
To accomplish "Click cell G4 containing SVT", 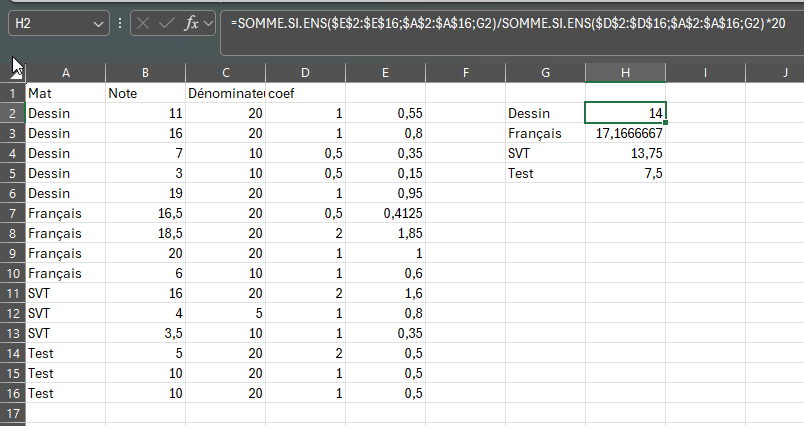I will [x=545, y=153].
